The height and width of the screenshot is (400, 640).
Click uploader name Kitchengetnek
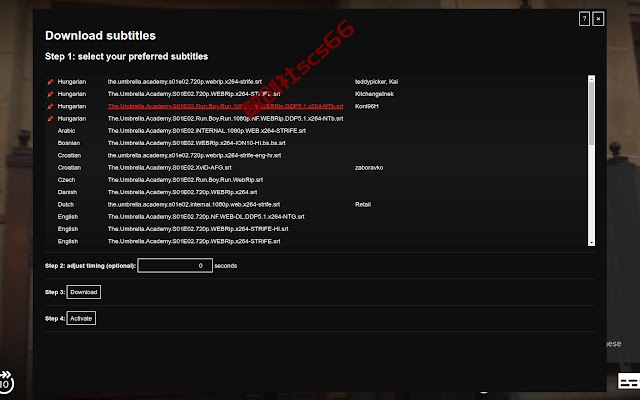[x=374, y=94]
